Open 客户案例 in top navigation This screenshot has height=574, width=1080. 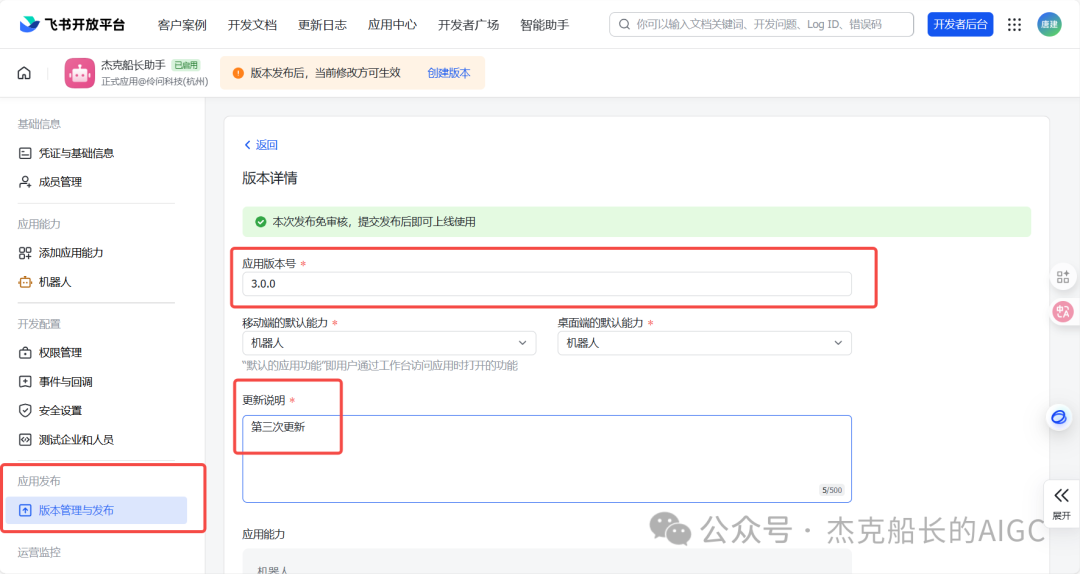coord(182,25)
